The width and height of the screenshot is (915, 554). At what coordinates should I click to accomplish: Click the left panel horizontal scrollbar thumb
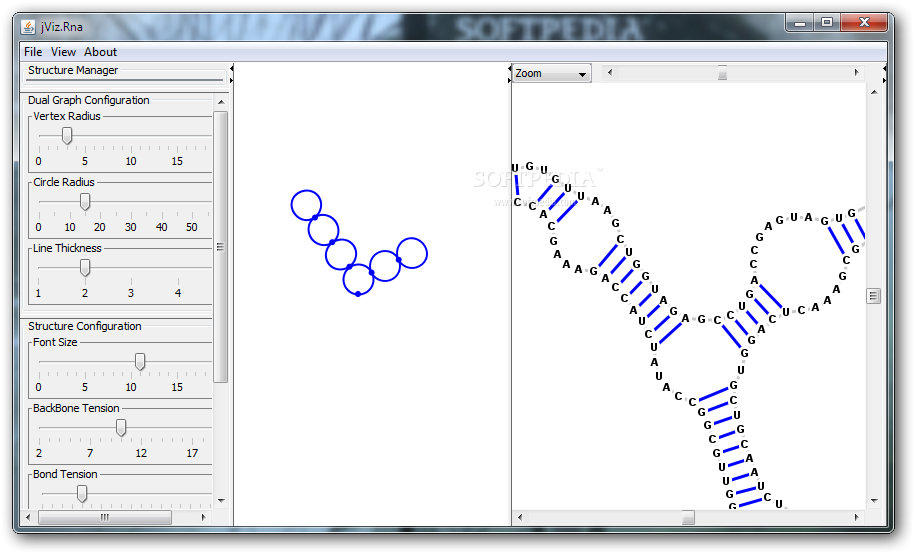pyautogui.click(x=104, y=517)
